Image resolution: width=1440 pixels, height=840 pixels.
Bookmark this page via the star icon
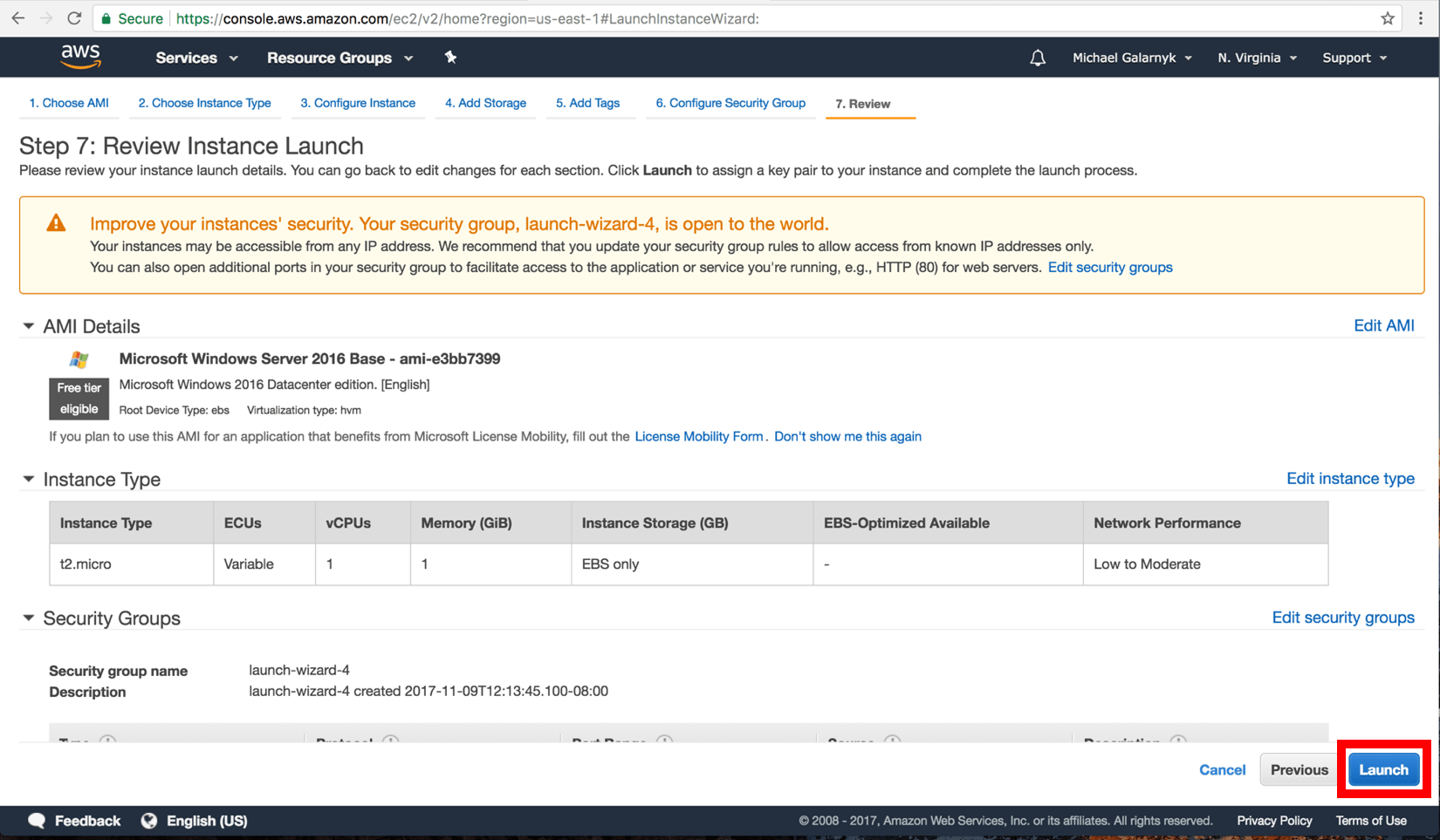1387,17
